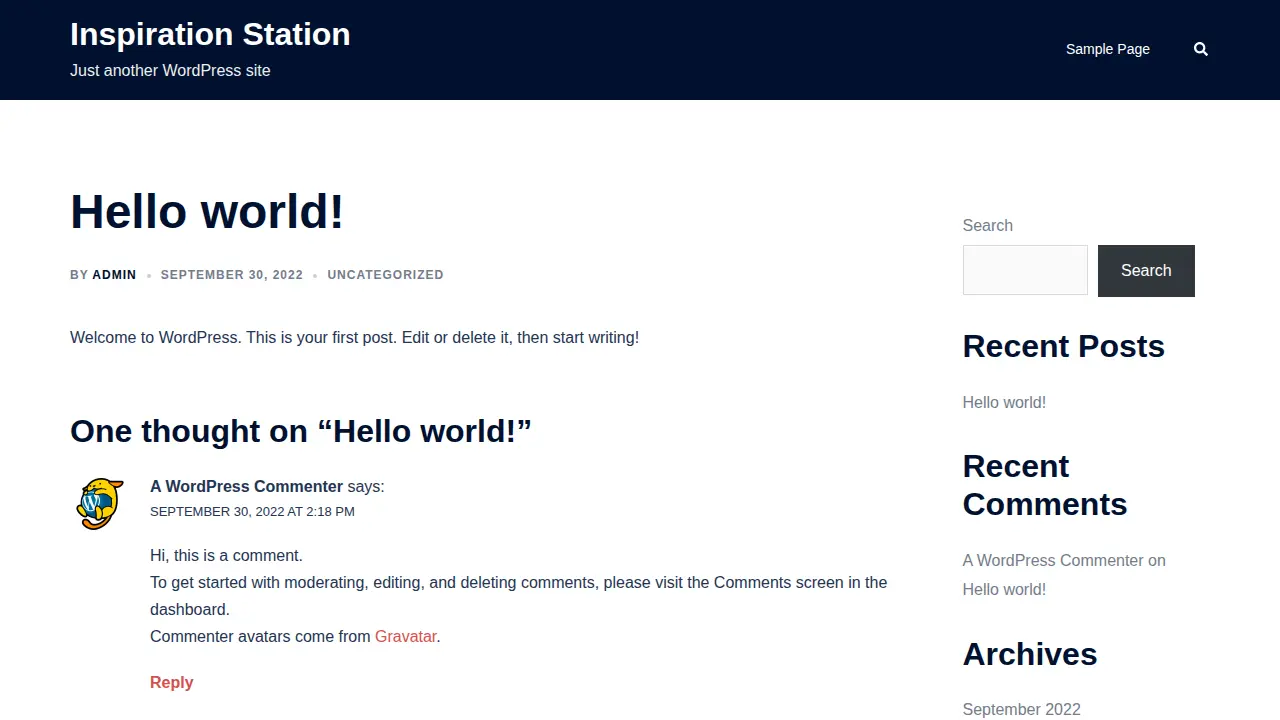Reply to the WordPress Commenter's comment
Image resolution: width=1280 pixels, height=720 pixels.
pos(171,682)
